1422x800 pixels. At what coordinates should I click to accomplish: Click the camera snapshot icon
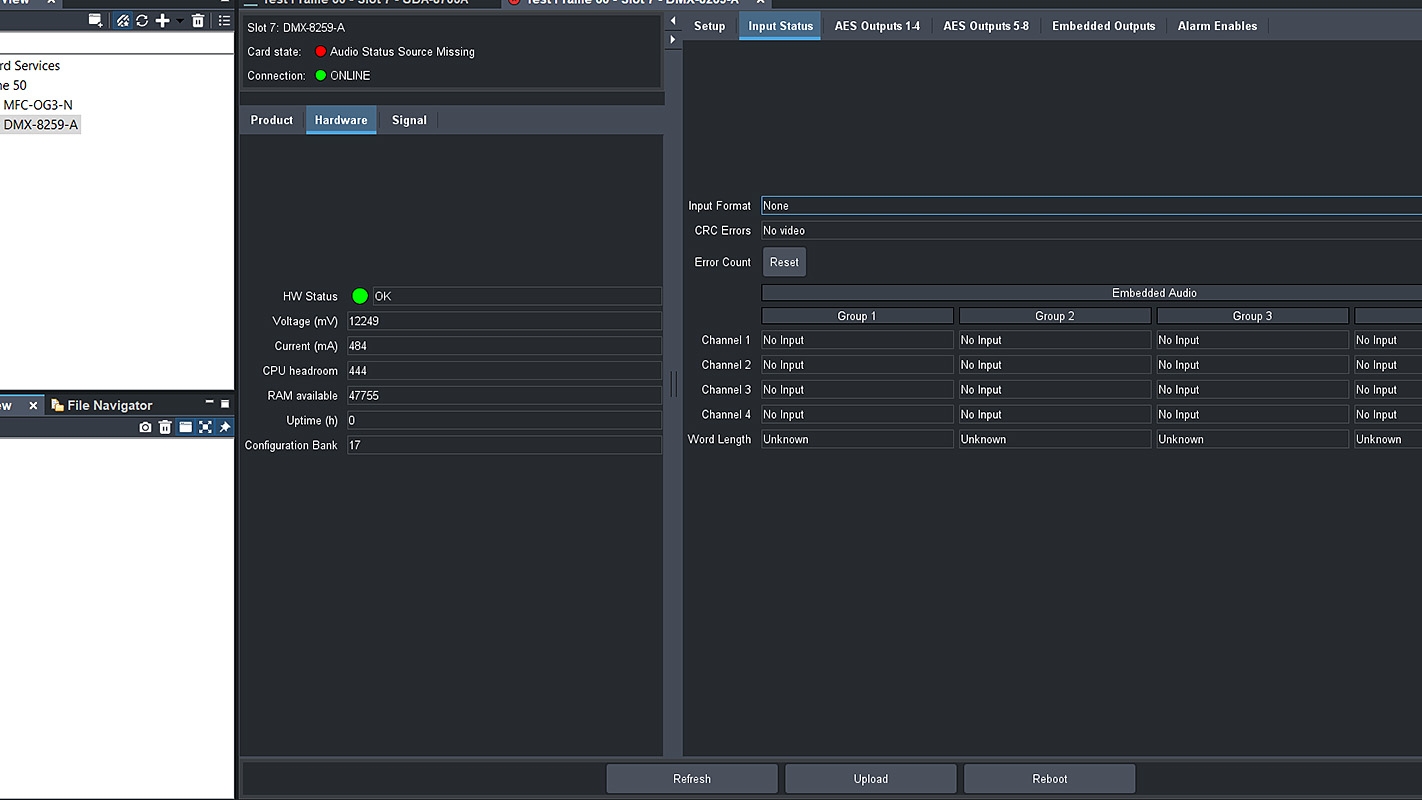pyautogui.click(x=145, y=427)
